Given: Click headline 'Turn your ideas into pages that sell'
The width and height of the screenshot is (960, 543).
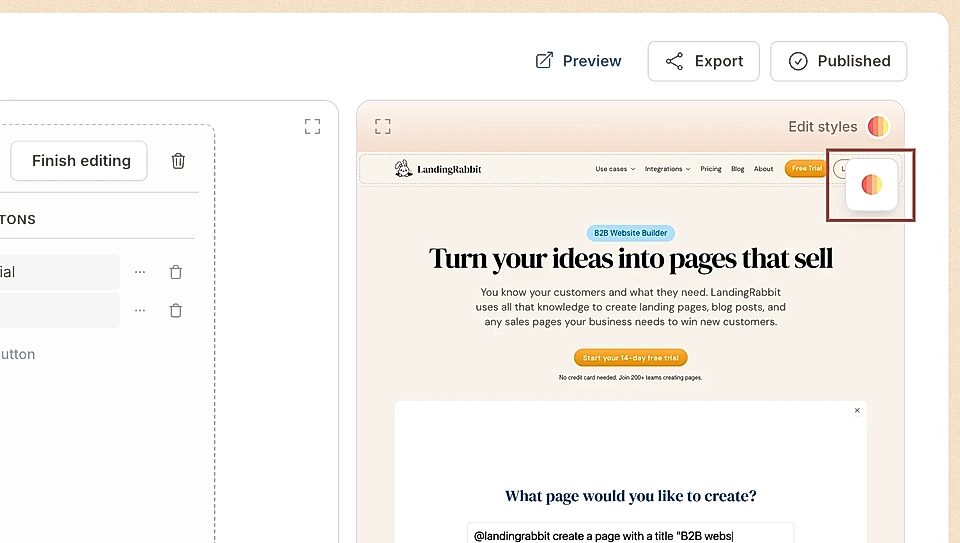Looking at the screenshot, I should click(631, 258).
